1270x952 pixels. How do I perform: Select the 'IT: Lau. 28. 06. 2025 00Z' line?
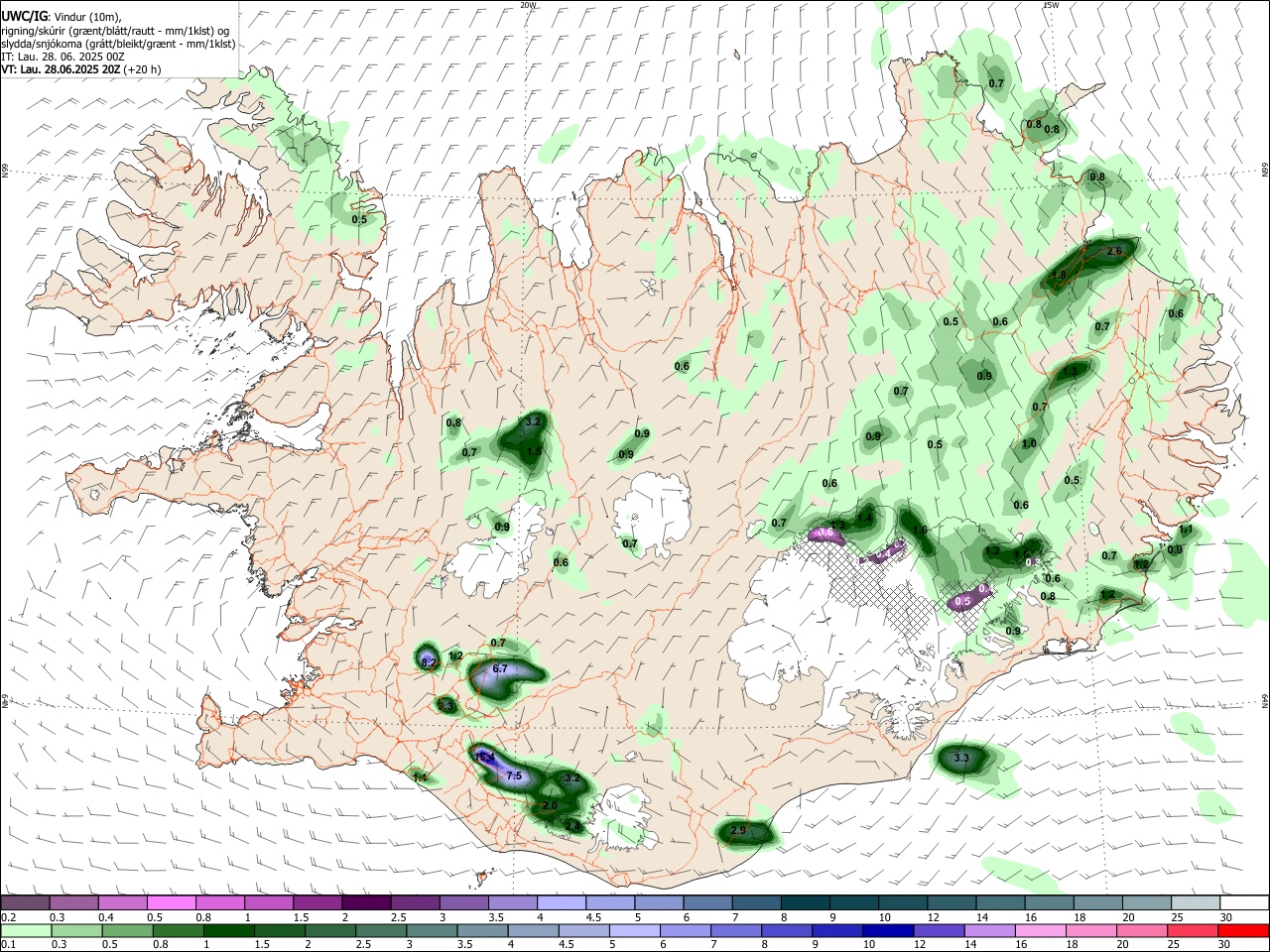coord(63,57)
